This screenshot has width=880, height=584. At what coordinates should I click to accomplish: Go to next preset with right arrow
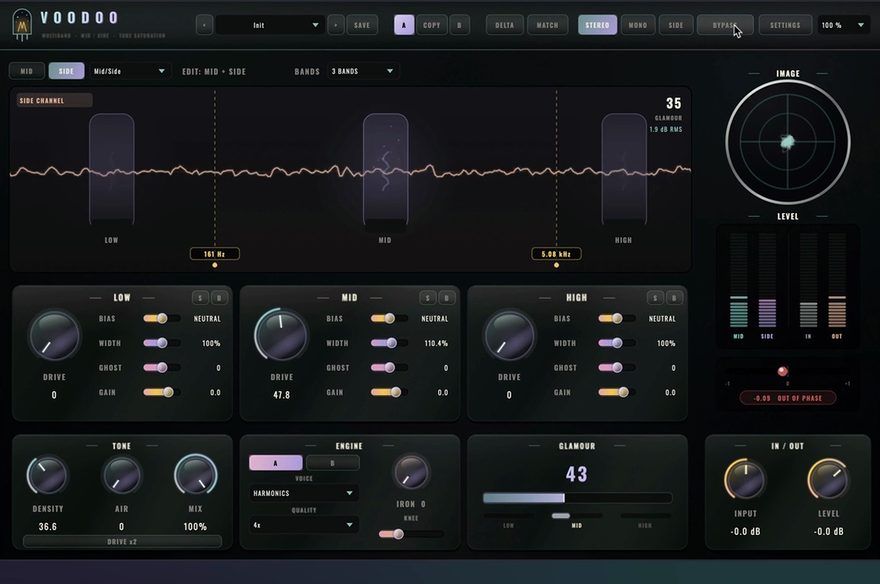coord(336,25)
